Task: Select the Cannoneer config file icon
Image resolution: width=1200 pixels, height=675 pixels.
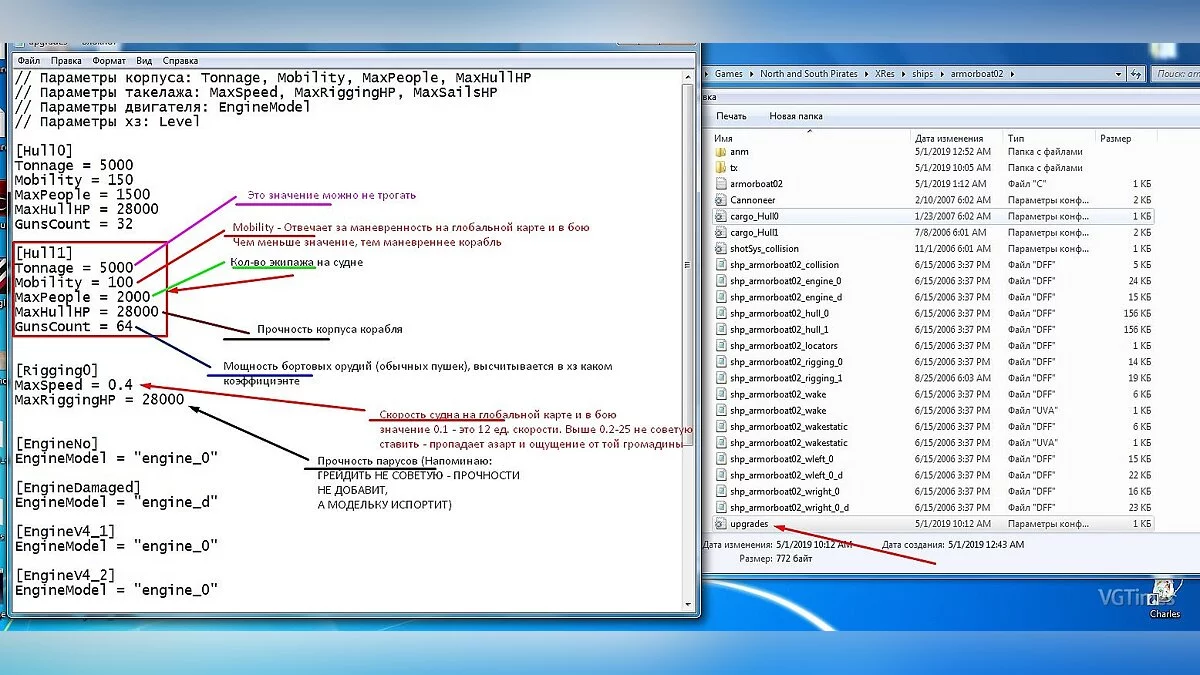Action: (720, 200)
